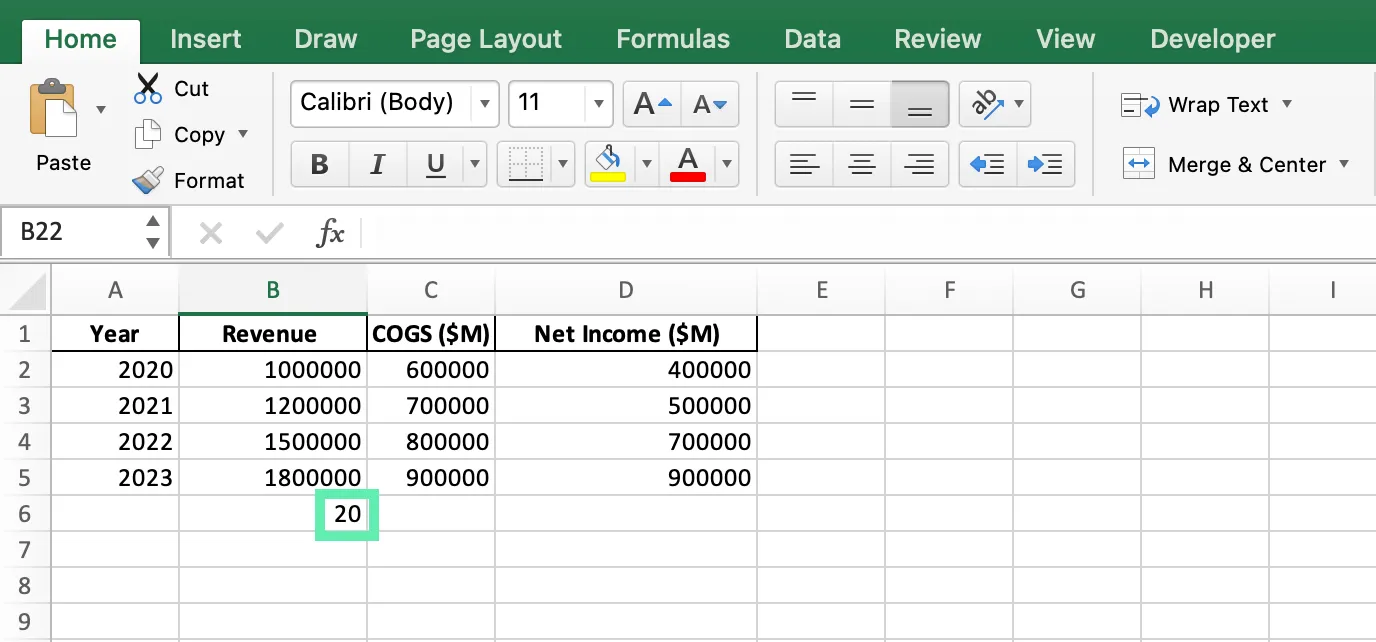Image resolution: width=1376 pixels, height=642 pixels.
Task: Toggle Bold formatting
Action: [320, 164]
